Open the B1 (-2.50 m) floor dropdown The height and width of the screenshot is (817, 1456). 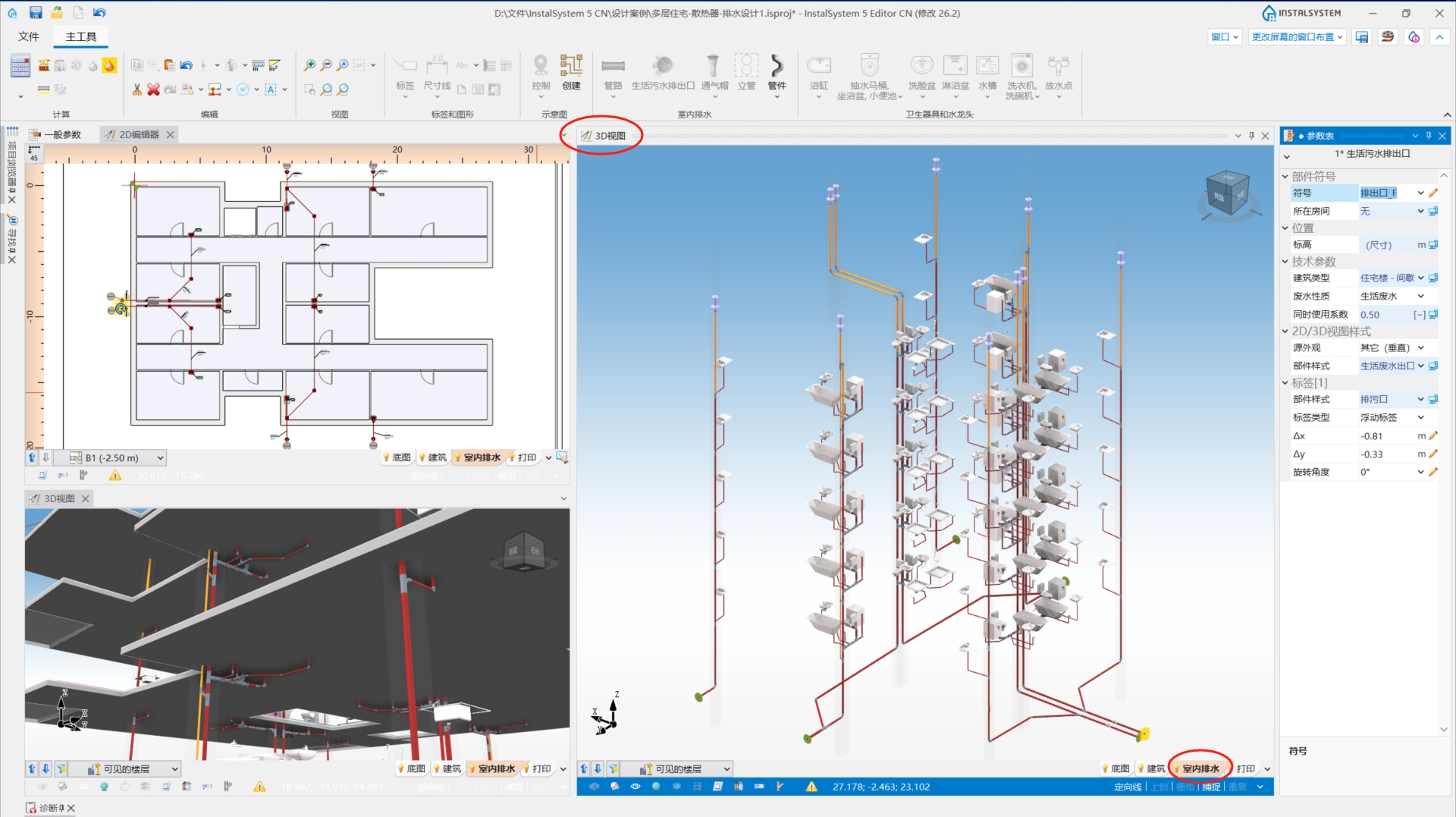click(x=117, y=457)
